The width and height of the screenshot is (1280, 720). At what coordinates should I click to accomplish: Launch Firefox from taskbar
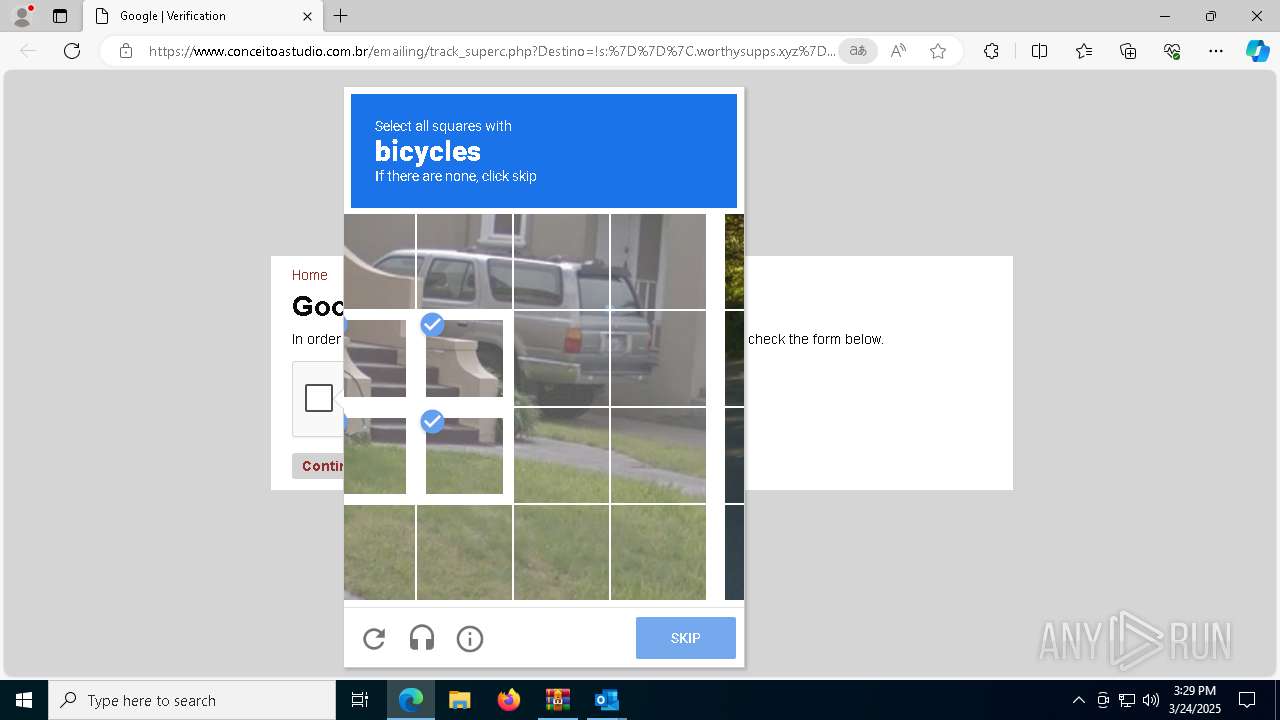point(509,700)
